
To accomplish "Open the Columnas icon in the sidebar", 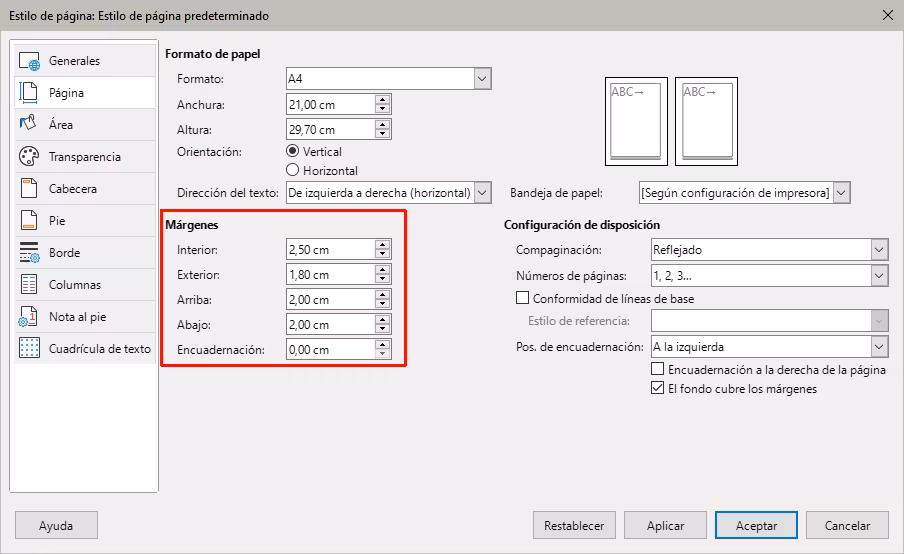I will pos(30,285).
